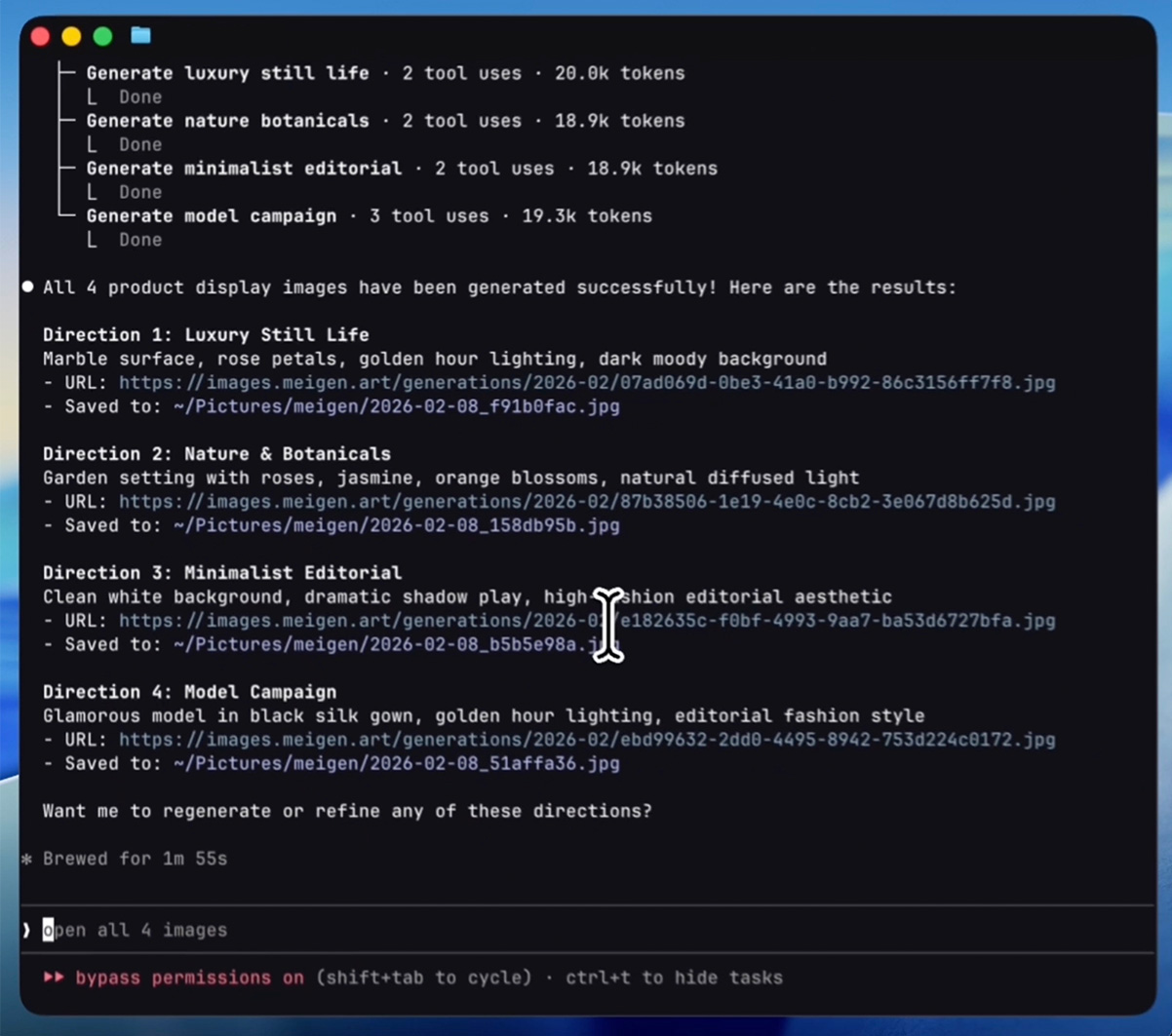This screenshot has width=1172, height=1036.
Task: Click '3 tool uses' on the model campaign row
Action: (429, 216)
